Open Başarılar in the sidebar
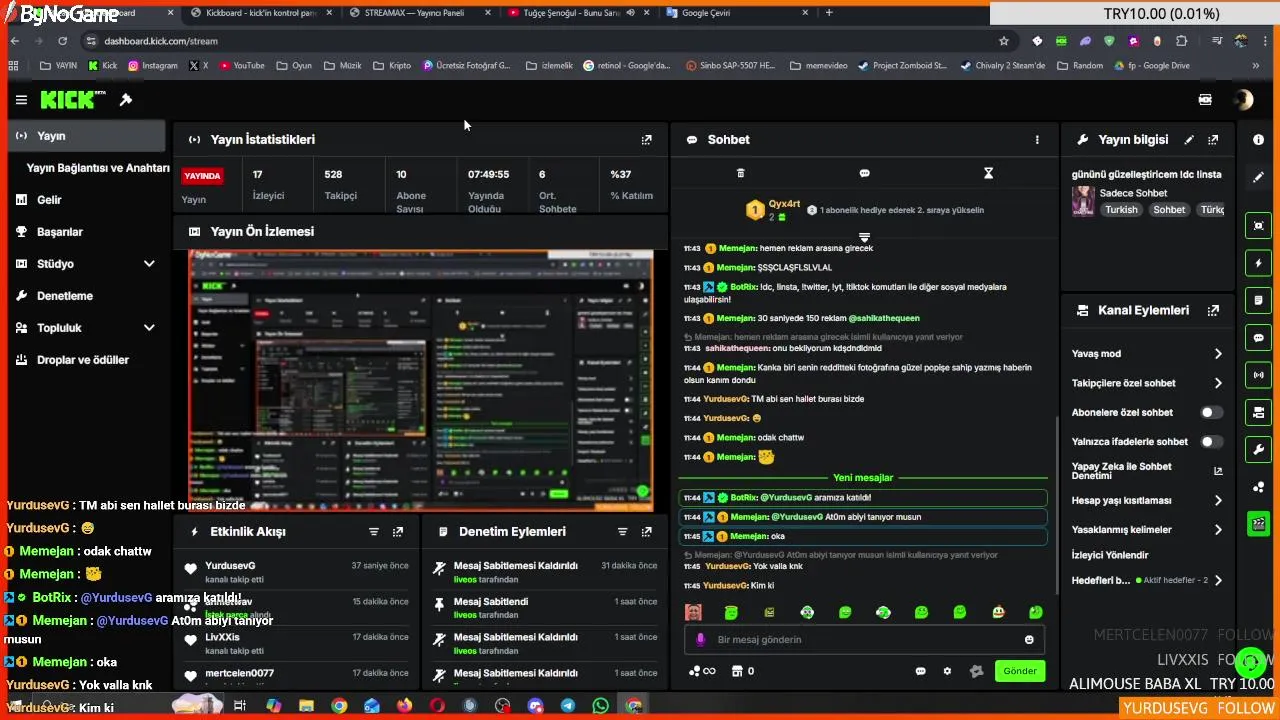Image resolution: width=1280 pixels, height=720 pixels. (x=85, y=232)
